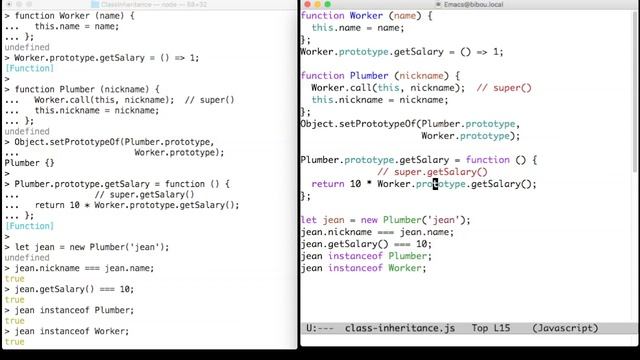Click 'Object.setPrototypeOf(Plumber.prototype,' in Emacs
This screenshot has width=640, height=360.
(410, 124)
